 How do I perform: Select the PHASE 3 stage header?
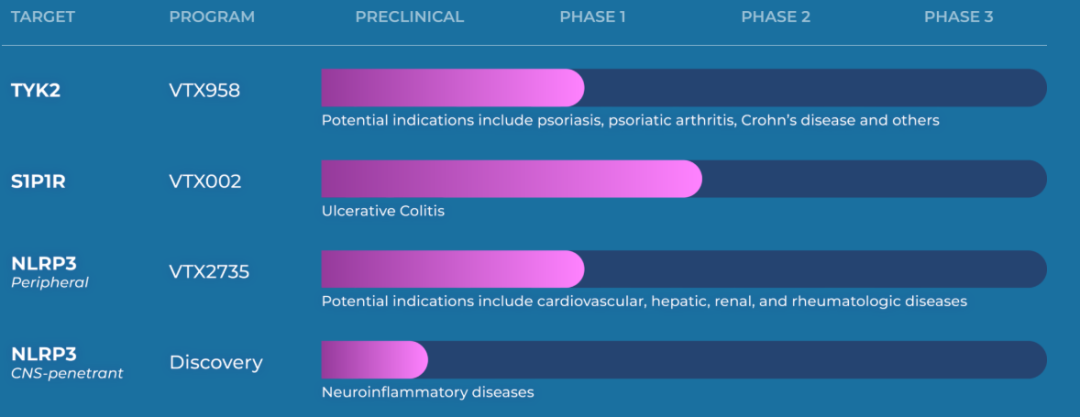point(959,17)
